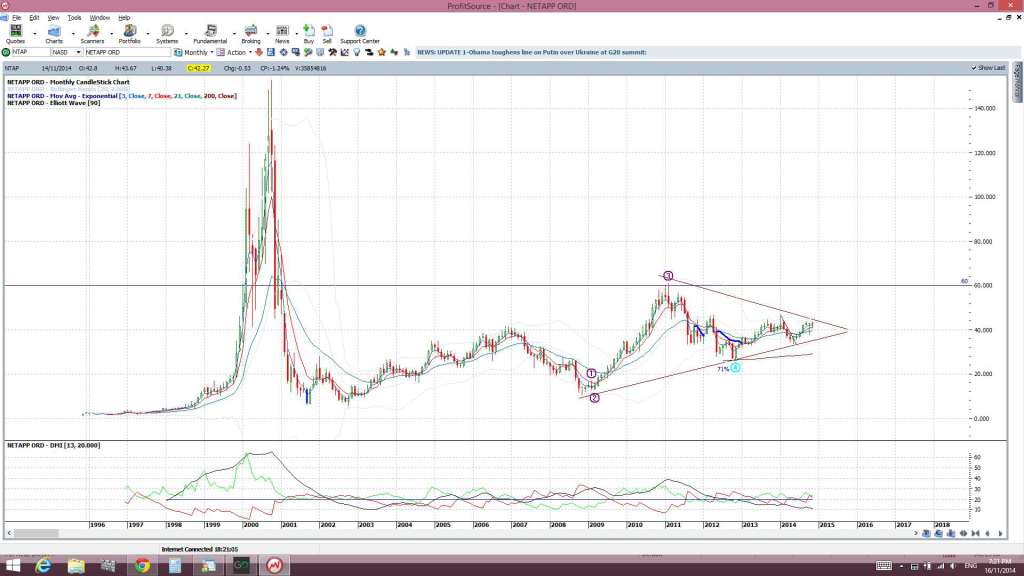Toggle the Show Last checkbox
1024x576 pixels.
pyautogui.click(x=974, y=68)
